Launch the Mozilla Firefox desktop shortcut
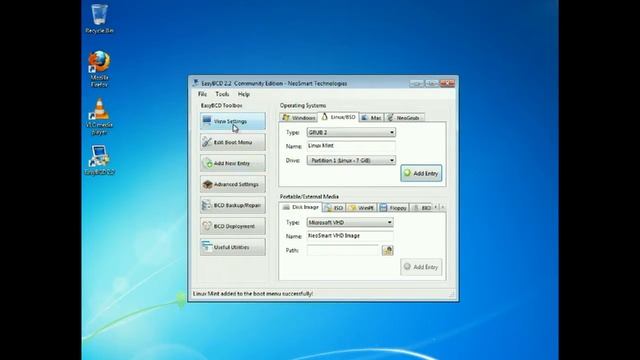640x360 pixels. tap(99, 69)
